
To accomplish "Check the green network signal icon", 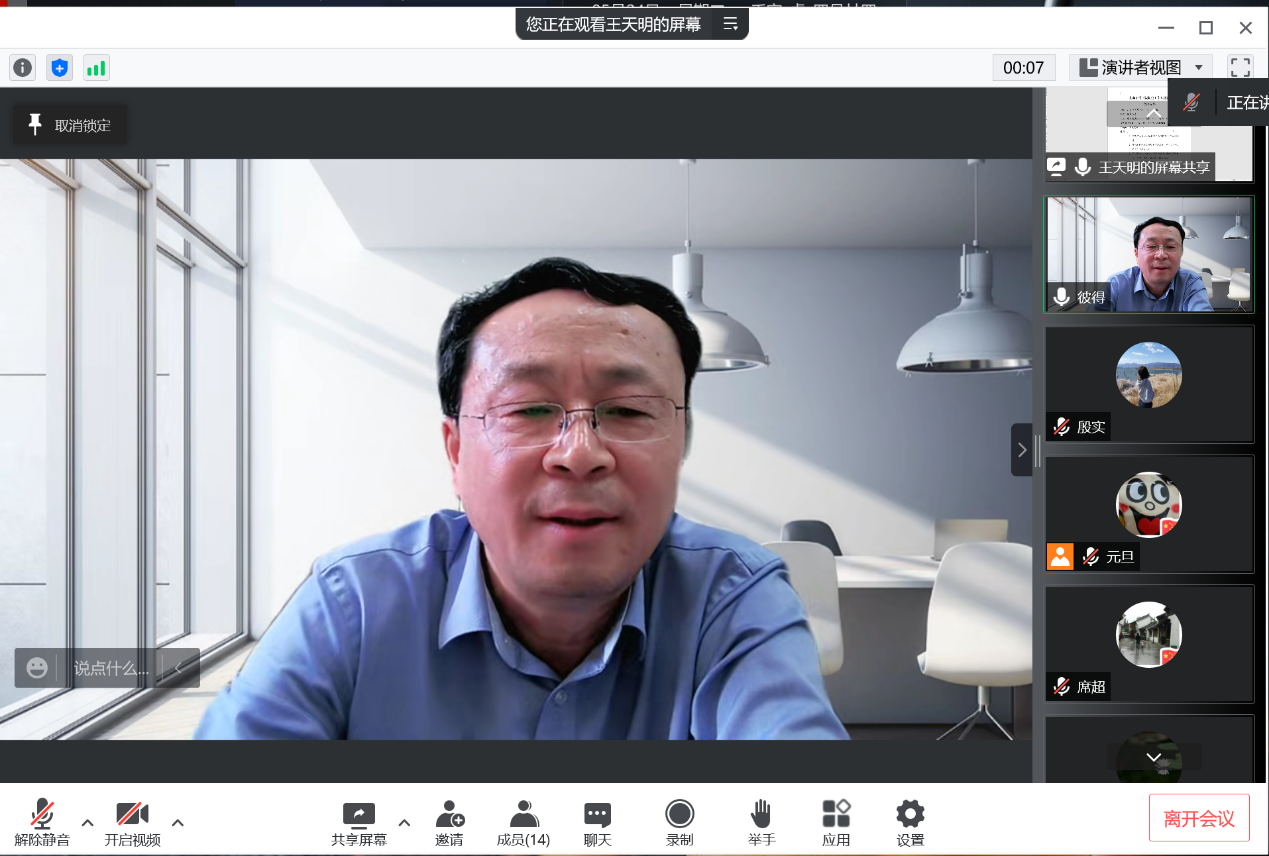I will [x=96, y=68].
